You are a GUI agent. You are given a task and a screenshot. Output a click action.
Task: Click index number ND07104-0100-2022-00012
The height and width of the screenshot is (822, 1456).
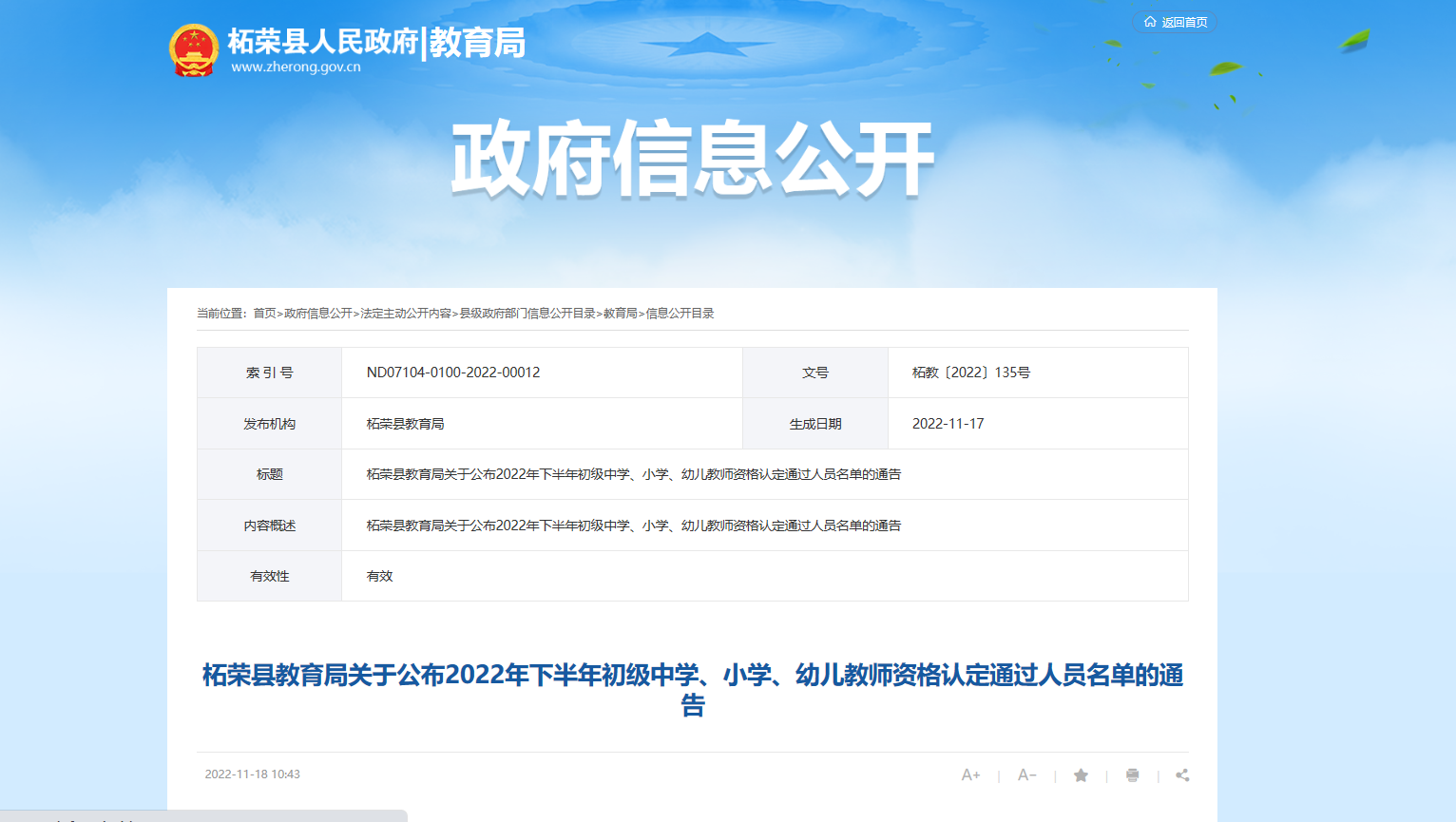(x=453, y=373)
